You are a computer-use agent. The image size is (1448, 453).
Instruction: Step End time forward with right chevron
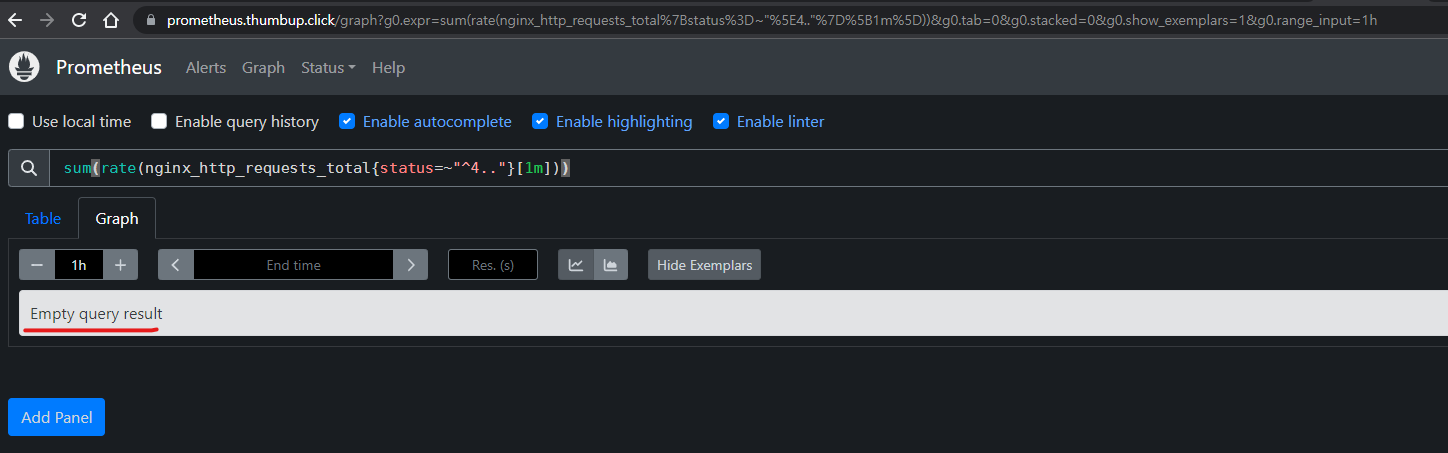410,265
